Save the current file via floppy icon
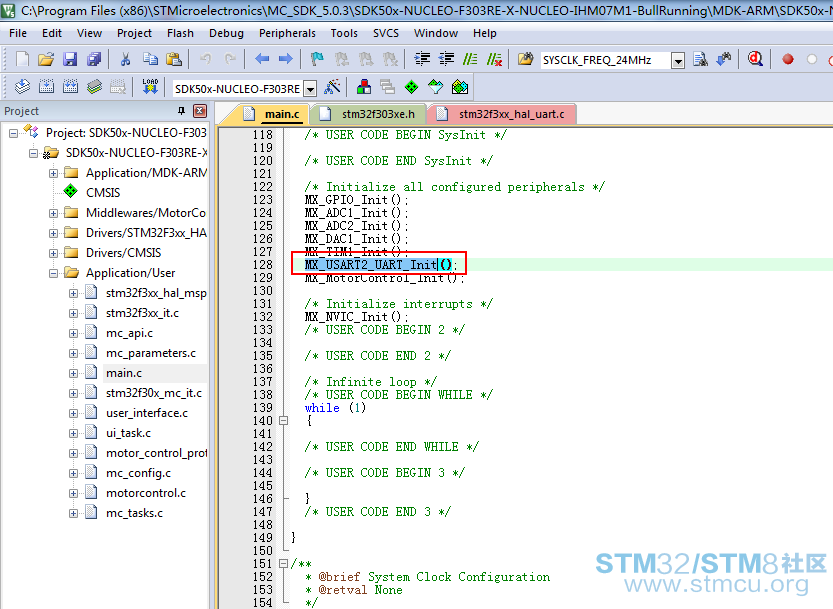Image resolution: width=833 pixels, height=609 pixels. pos(70,59)
